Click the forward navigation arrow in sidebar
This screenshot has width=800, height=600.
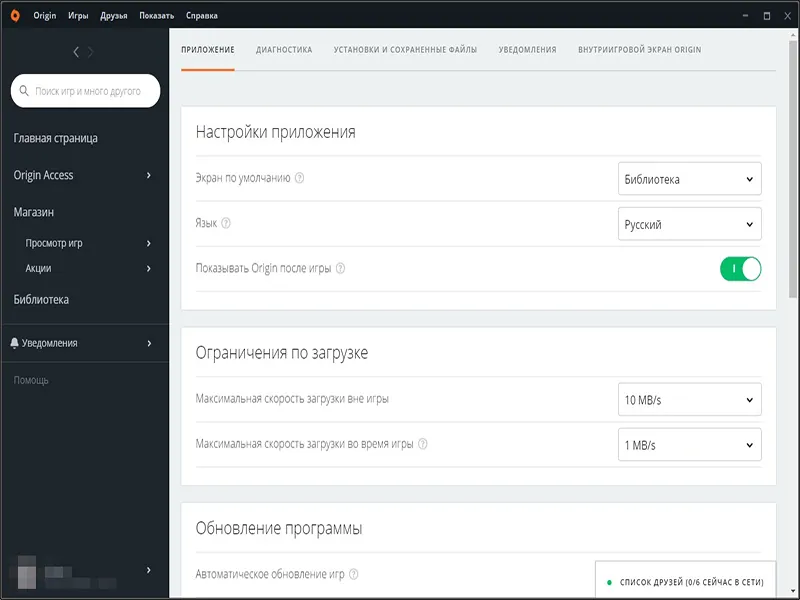[92, 52]
